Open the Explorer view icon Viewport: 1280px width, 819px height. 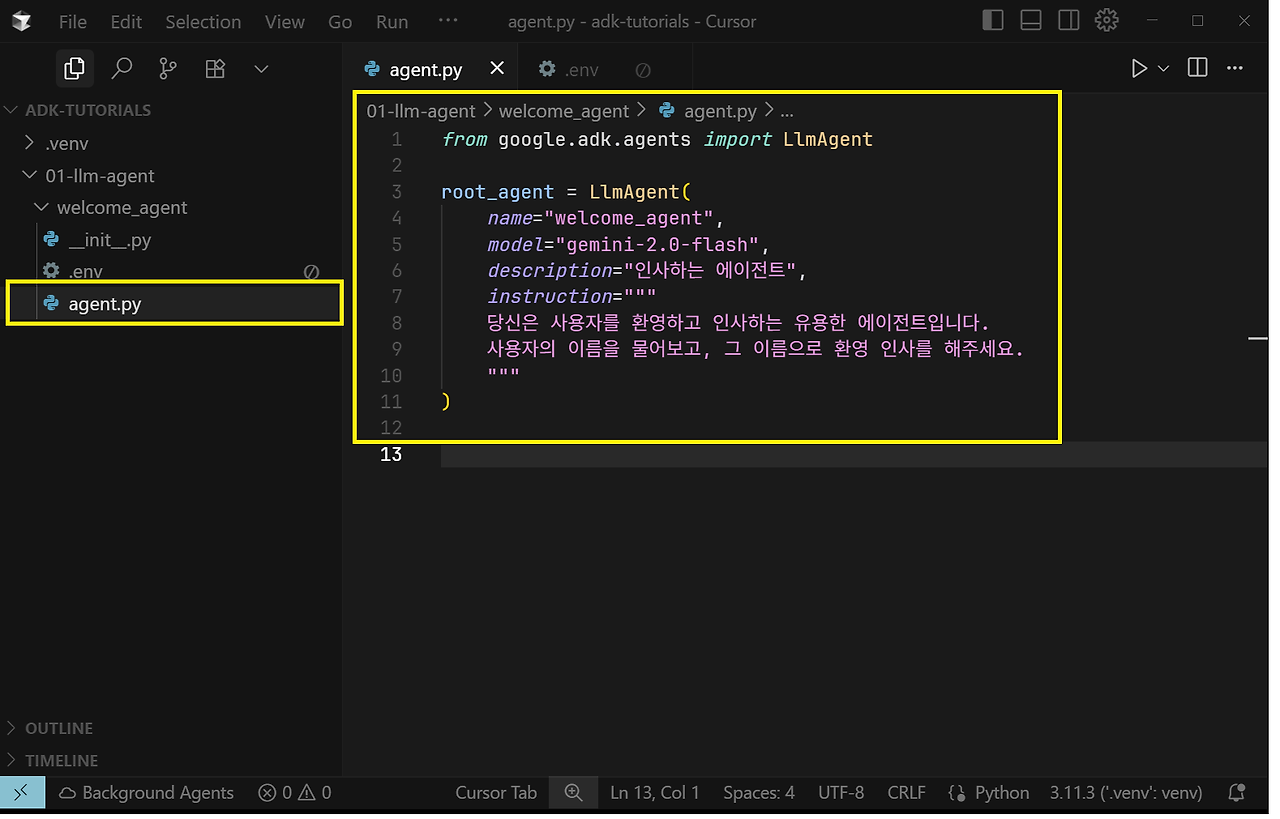pos(74,68)
